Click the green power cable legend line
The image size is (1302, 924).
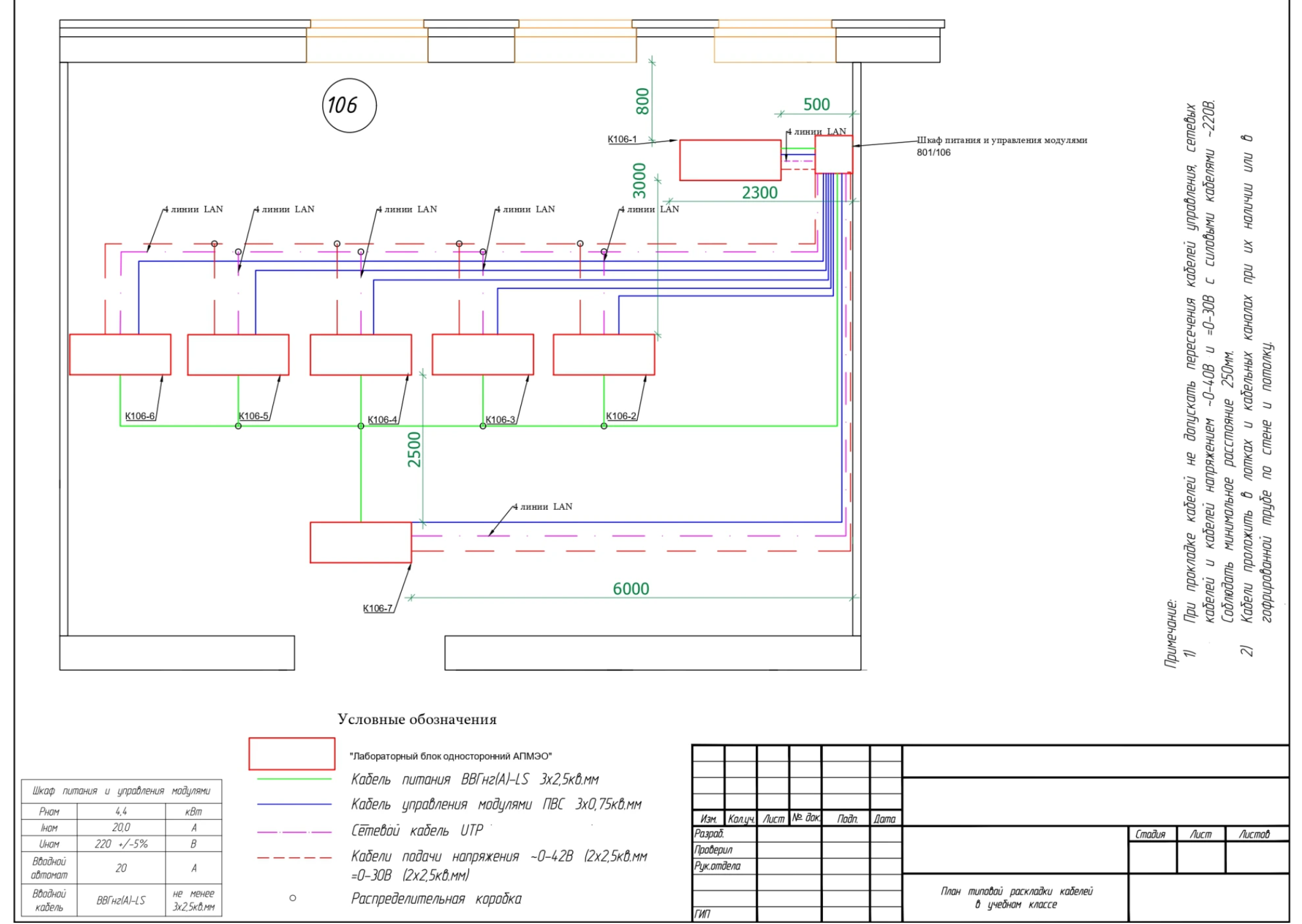[294, 779]
